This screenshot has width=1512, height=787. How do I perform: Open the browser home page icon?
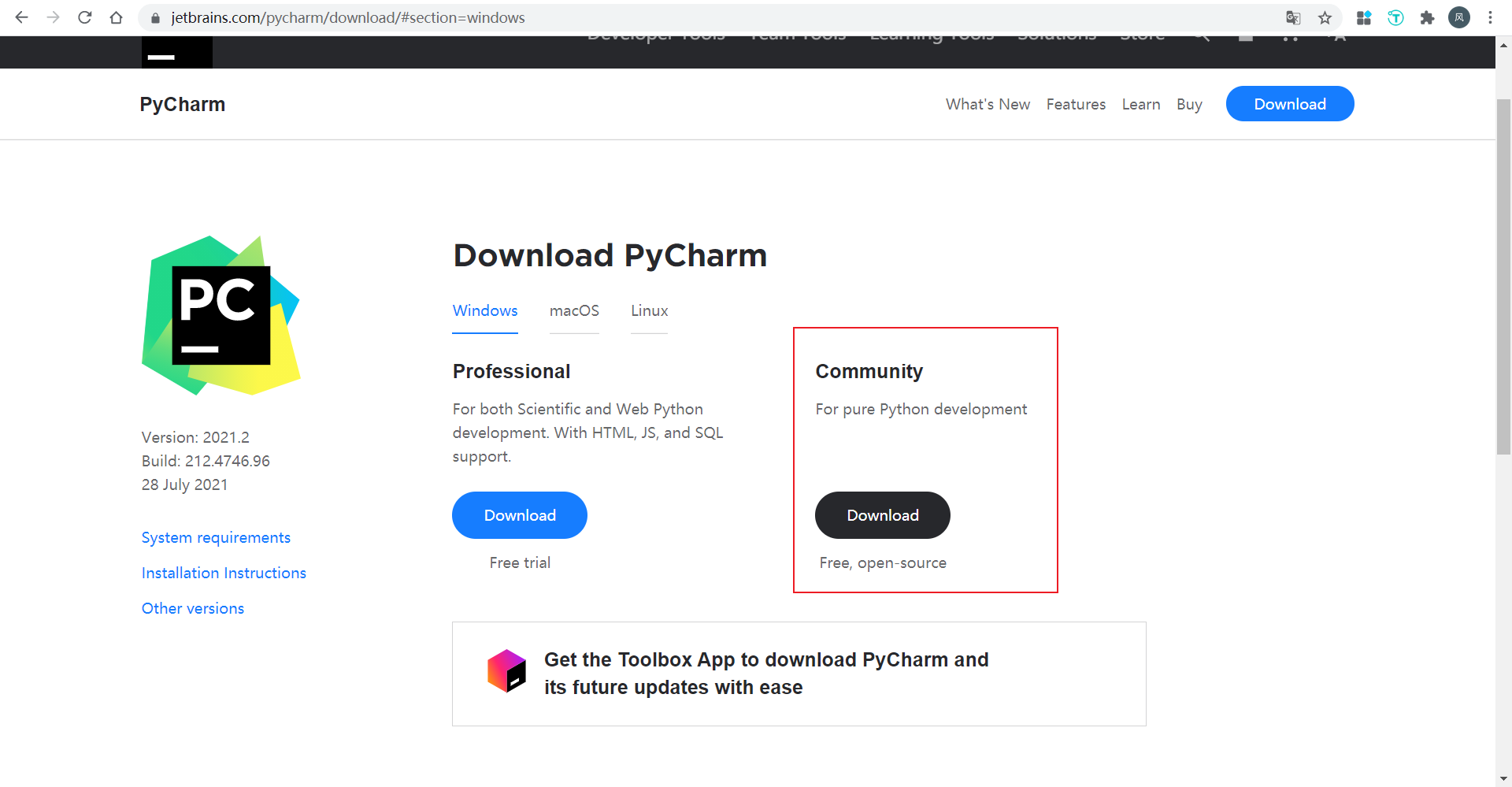117,17
